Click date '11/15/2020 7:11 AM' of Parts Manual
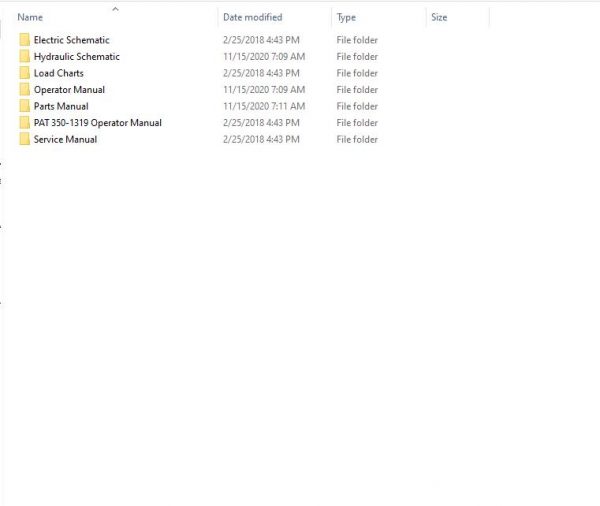 click(264, 106)
